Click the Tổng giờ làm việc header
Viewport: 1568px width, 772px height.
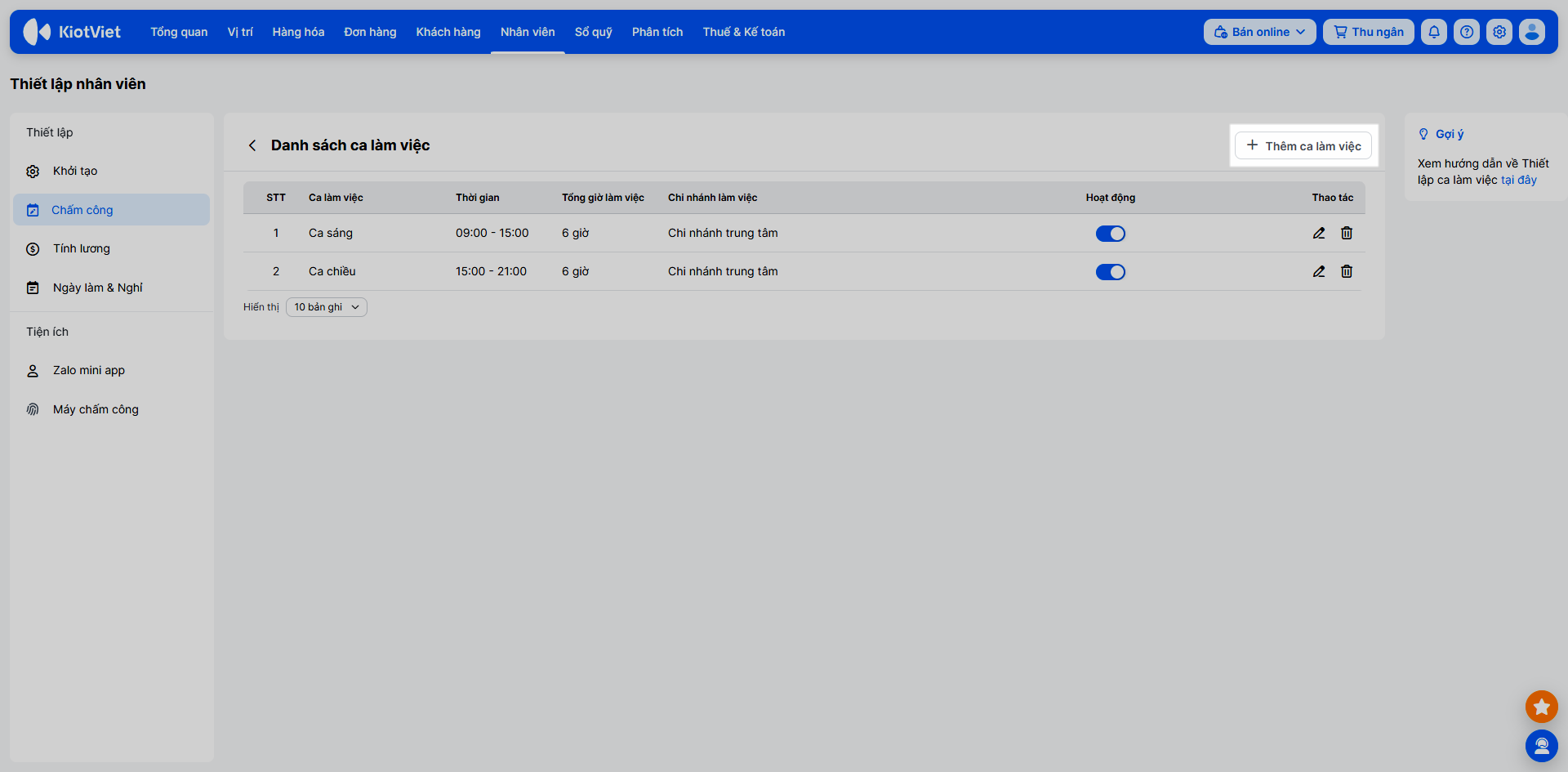603,198
